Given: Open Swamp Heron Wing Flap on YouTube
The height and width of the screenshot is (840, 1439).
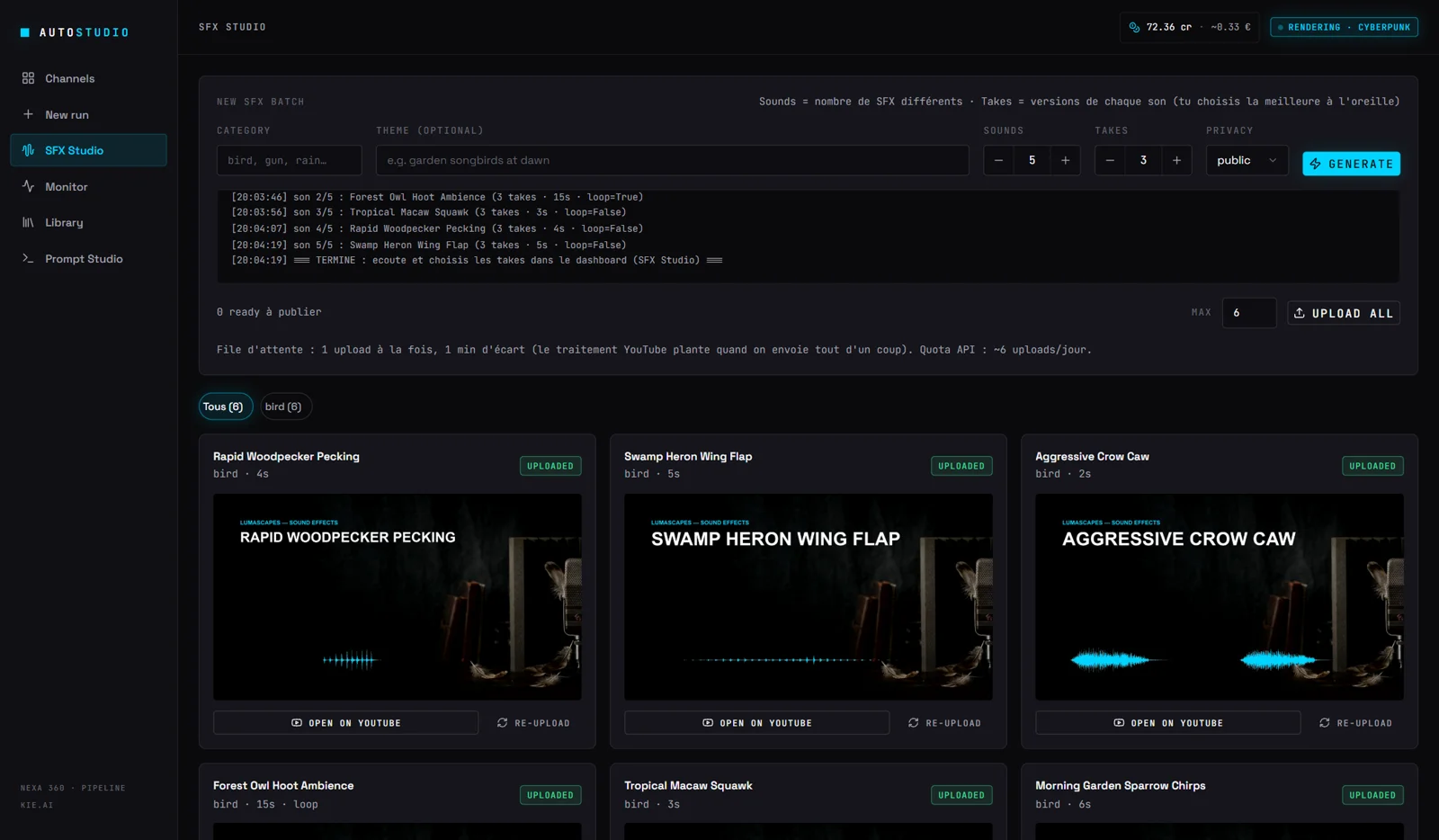Looking at the screenshot, I should coord(756,723).
